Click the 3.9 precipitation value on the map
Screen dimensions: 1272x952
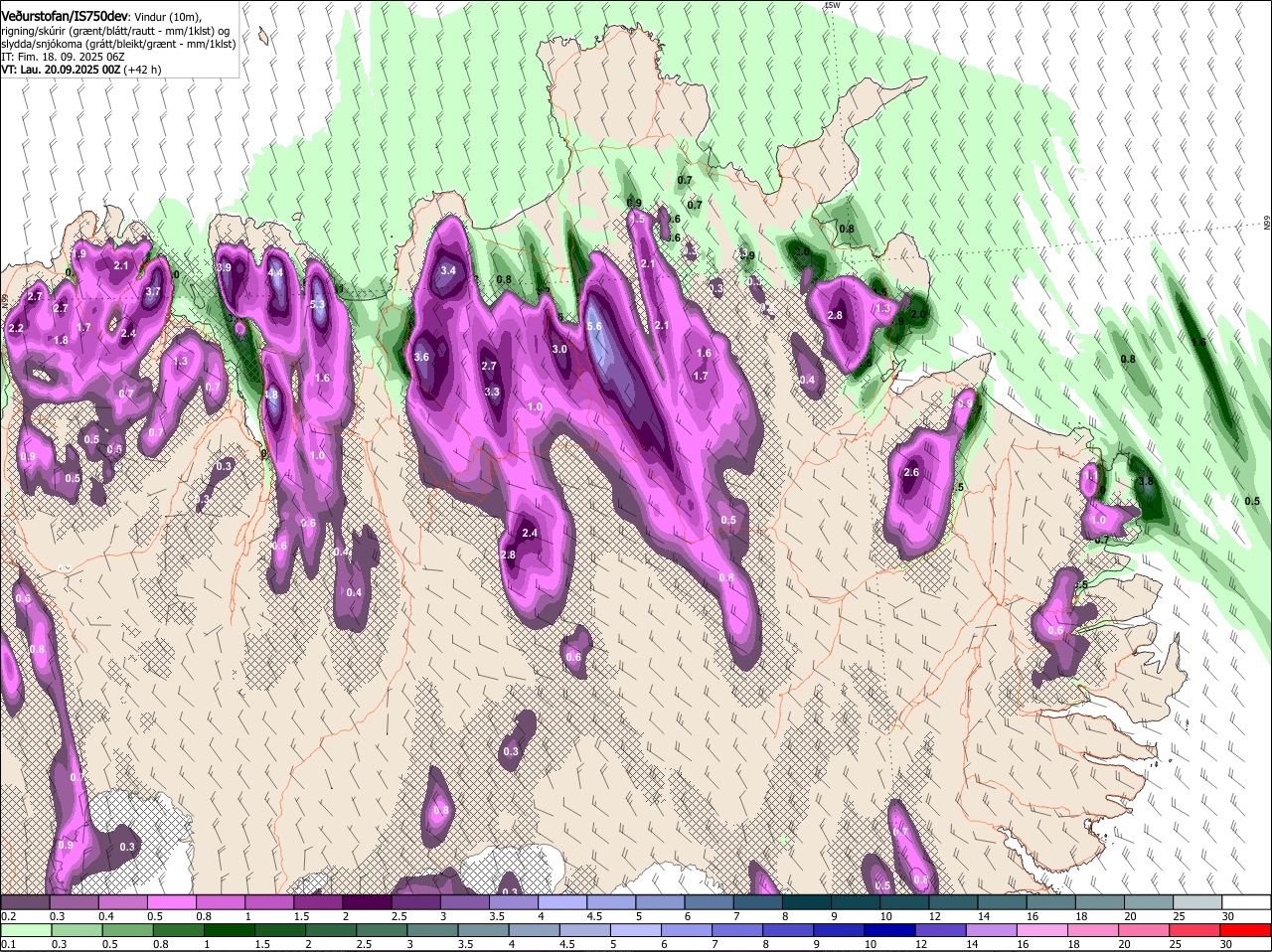tap(224, 267)
